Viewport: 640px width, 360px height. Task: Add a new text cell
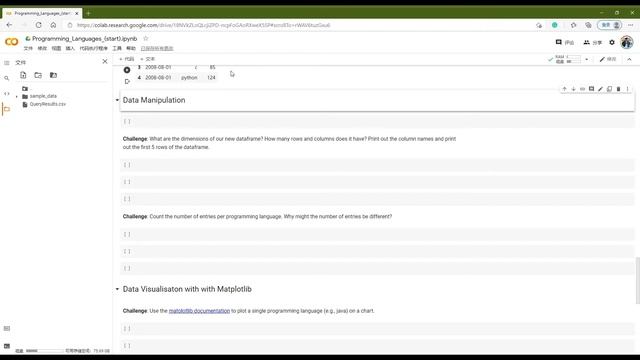point(148,59)
